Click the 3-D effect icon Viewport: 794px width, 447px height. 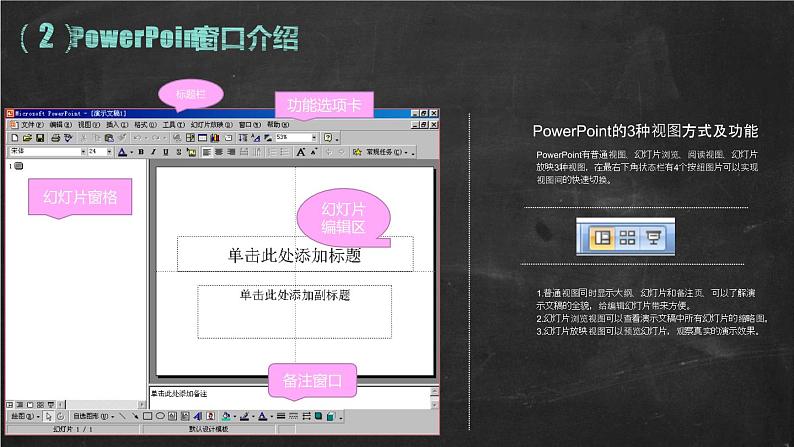point(331,417)
